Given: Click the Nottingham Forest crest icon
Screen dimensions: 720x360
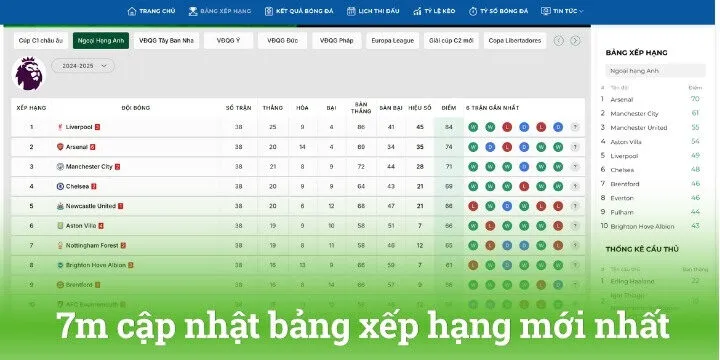Looking at the screenshot, I should tap(60, 246).
